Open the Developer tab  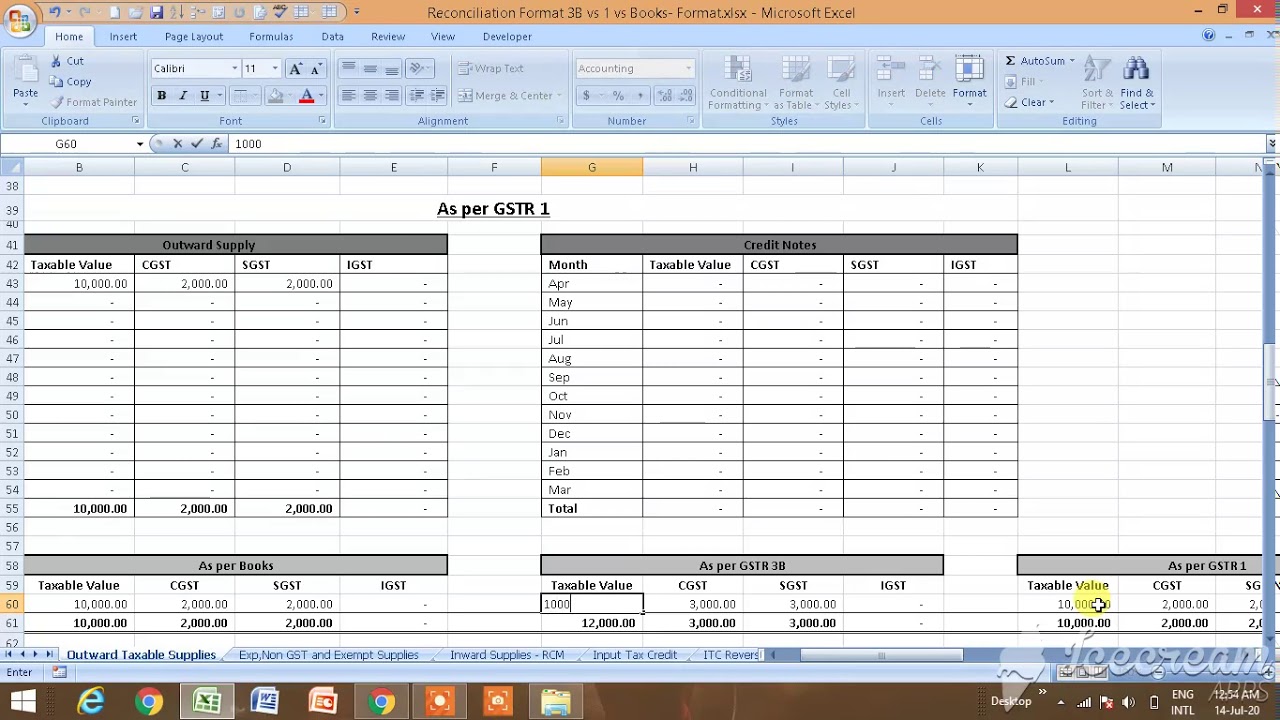(x=507, y=36)
